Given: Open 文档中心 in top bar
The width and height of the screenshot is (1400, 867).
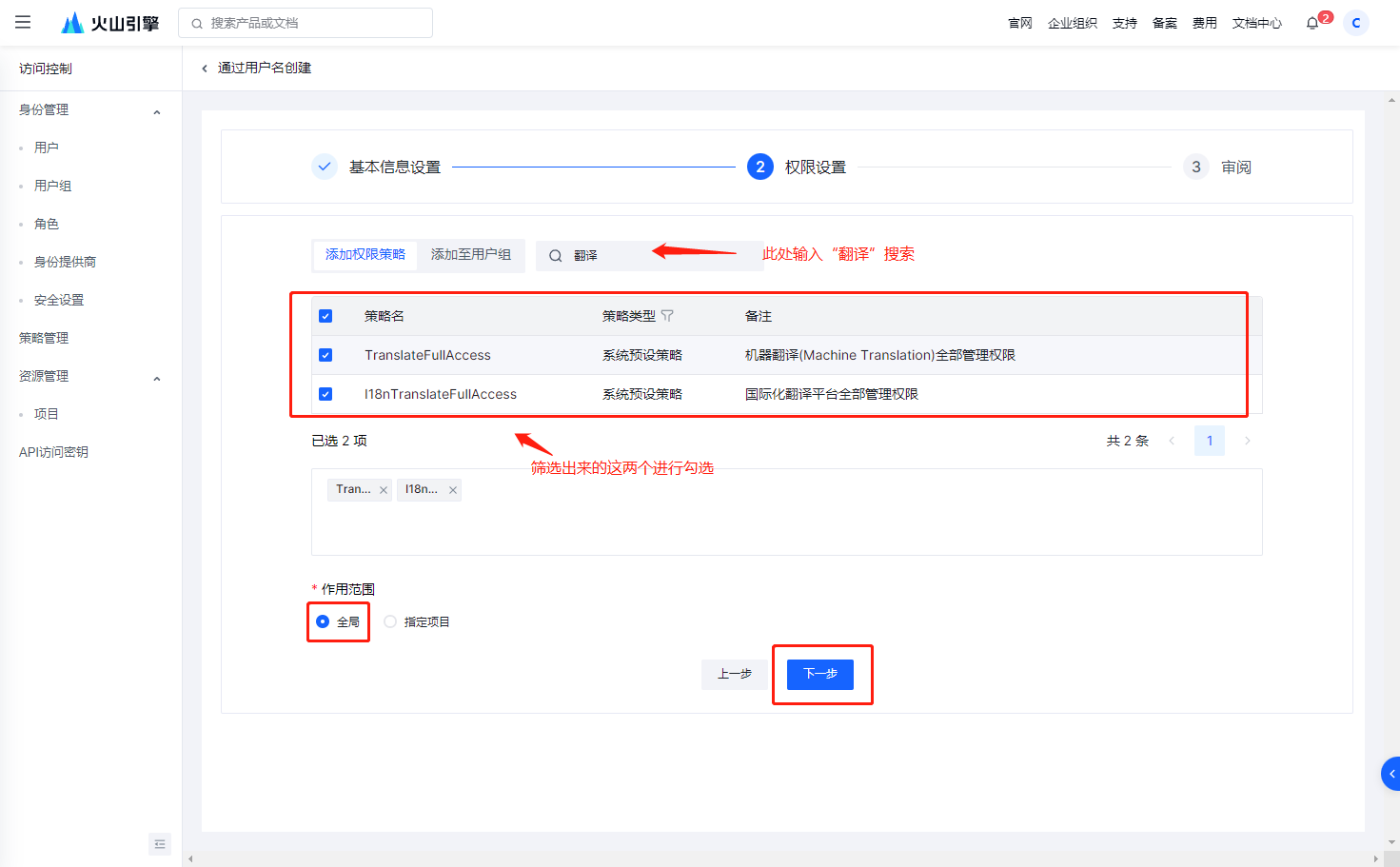Looking at the screenshot, I should point(1257,23).
